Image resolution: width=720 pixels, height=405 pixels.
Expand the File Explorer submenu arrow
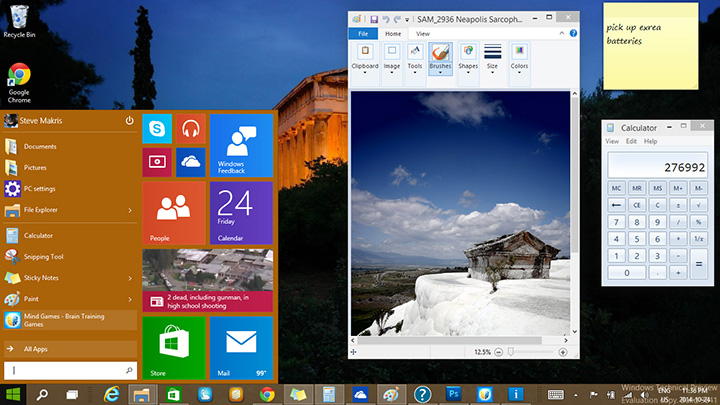(130, 210)
